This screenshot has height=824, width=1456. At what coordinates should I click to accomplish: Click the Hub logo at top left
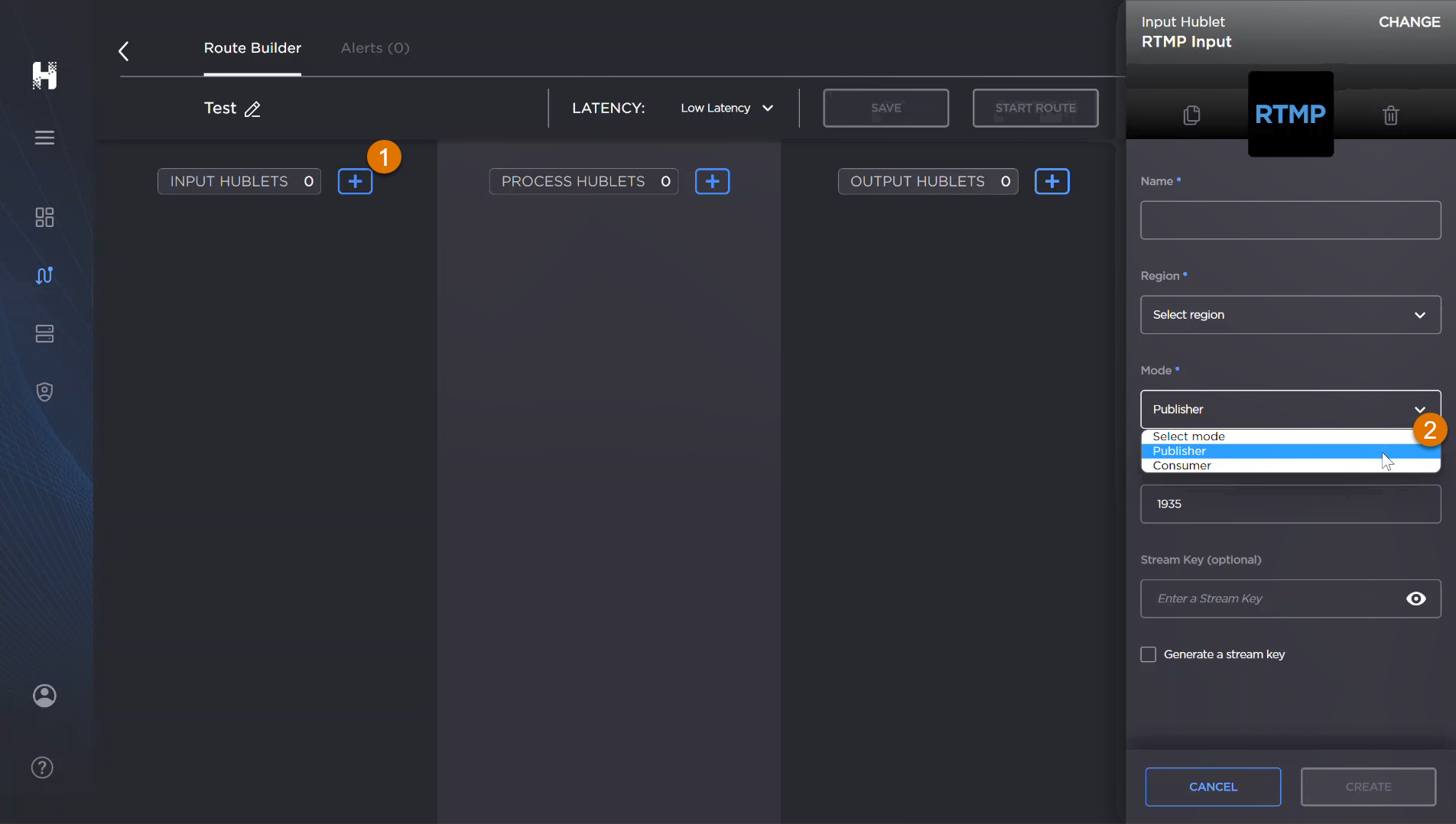coord(44,75)
